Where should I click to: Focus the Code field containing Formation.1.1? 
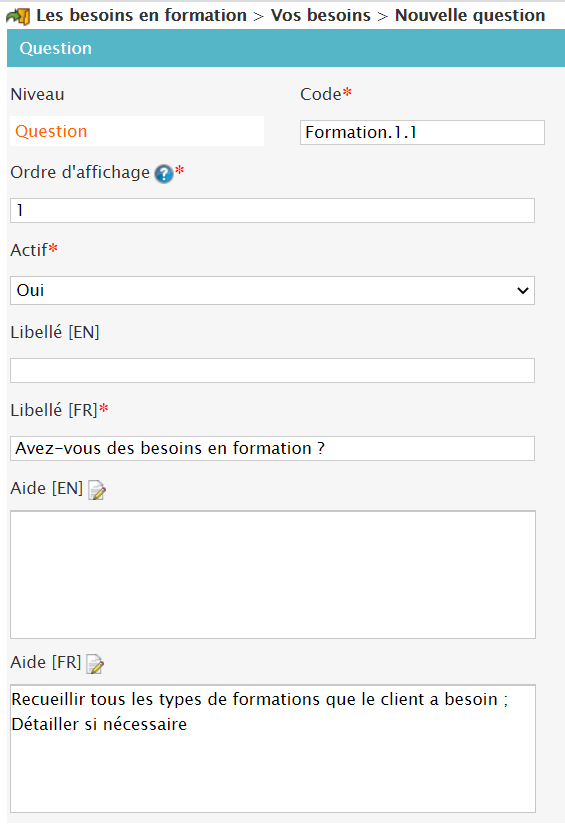click(422, 133)
